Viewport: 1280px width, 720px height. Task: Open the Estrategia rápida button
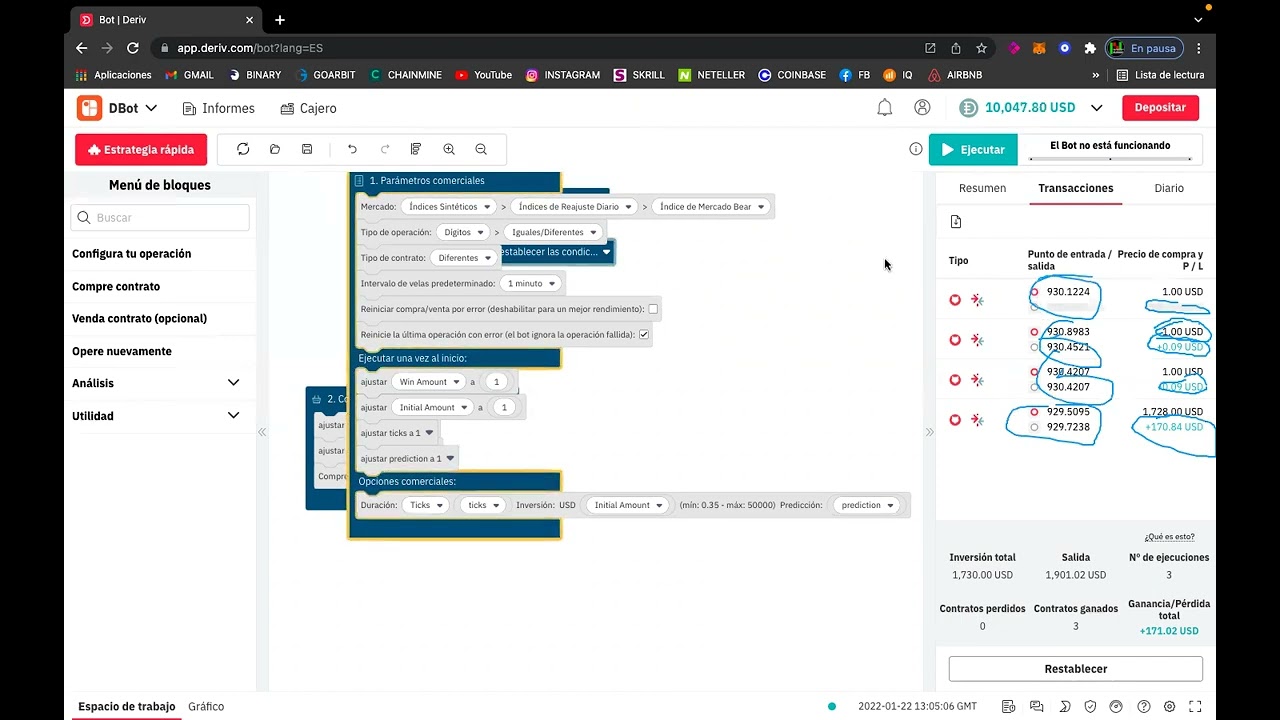tap(141, 150)
